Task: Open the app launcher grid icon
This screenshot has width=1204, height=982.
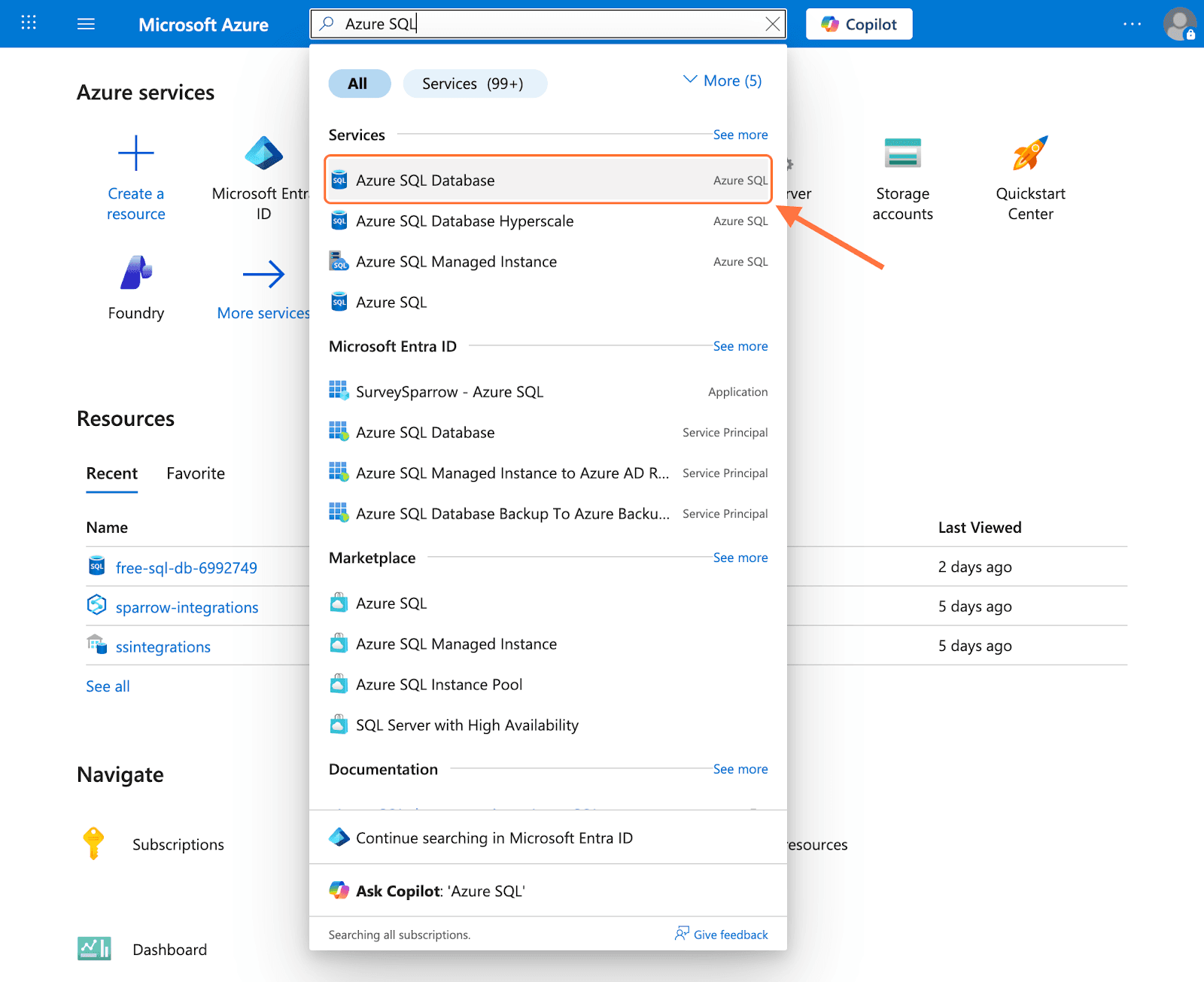Action: (29, 23)
